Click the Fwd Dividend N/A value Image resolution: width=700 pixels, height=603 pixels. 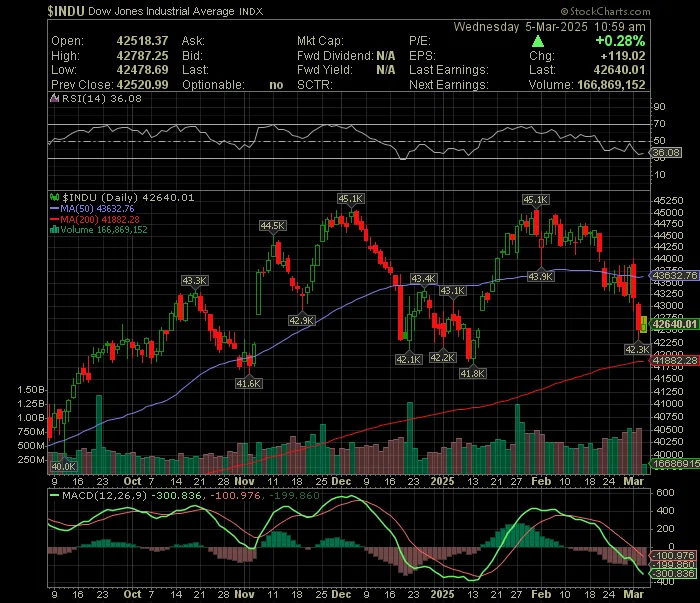pyautogui.click(x=386, y=56)
